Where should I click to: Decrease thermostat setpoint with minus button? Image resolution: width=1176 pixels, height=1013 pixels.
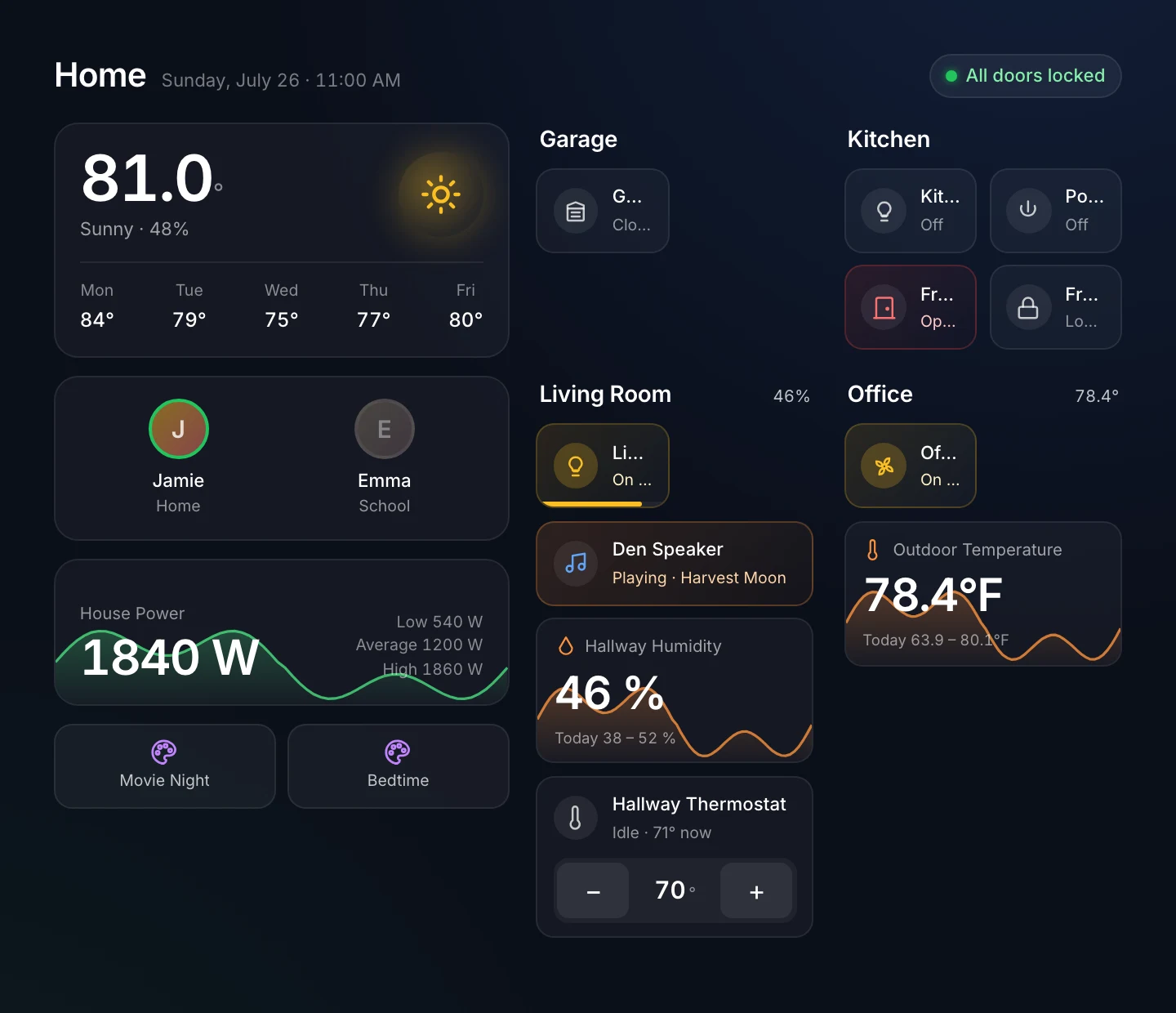594,891
